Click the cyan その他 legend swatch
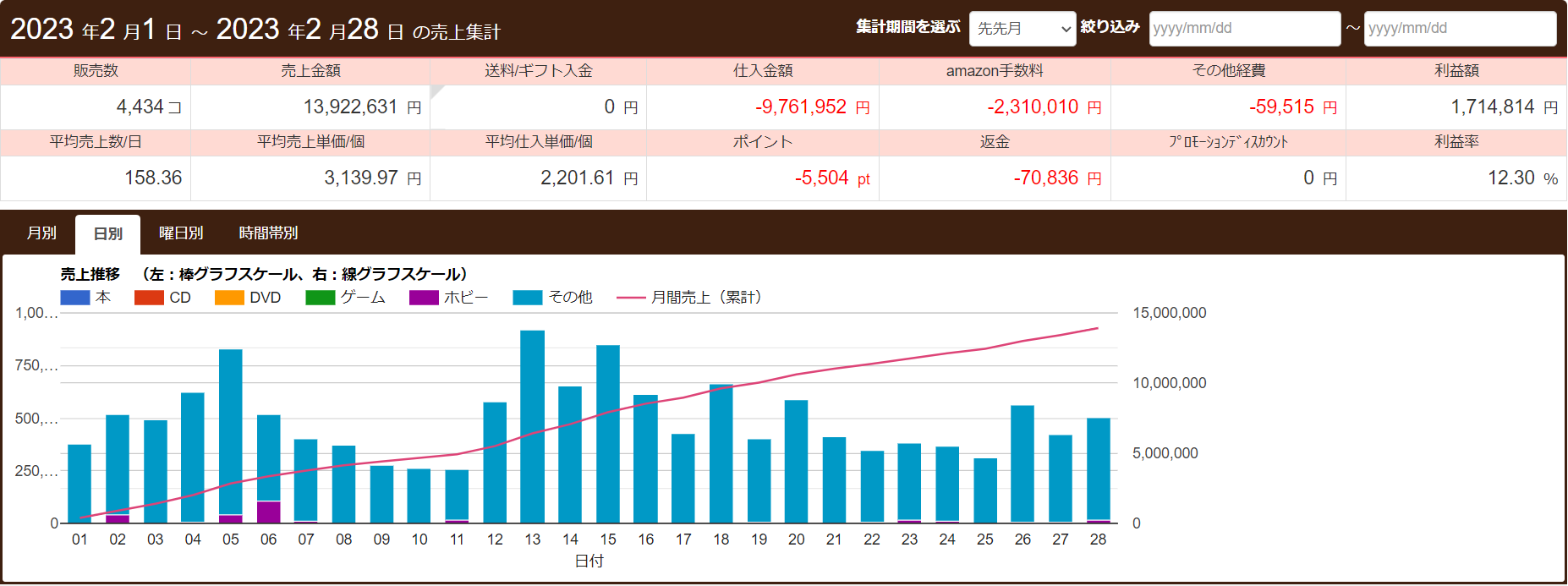Screen dimensions: 1568x586 [527, 298]
